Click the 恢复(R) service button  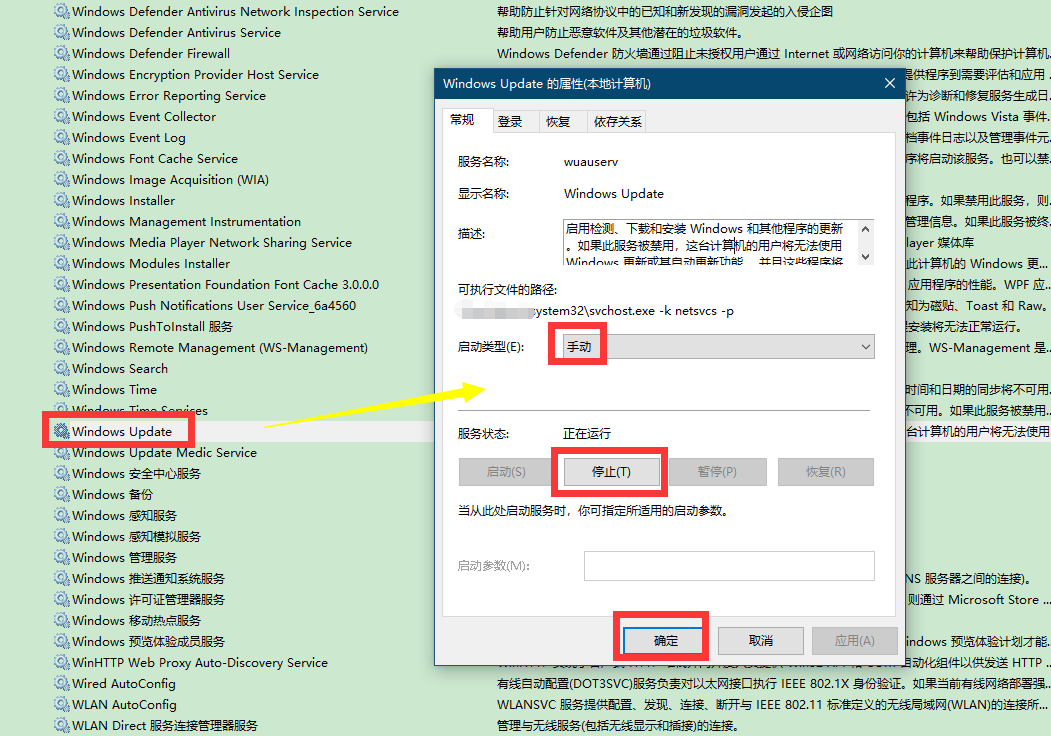coord(826,472)
